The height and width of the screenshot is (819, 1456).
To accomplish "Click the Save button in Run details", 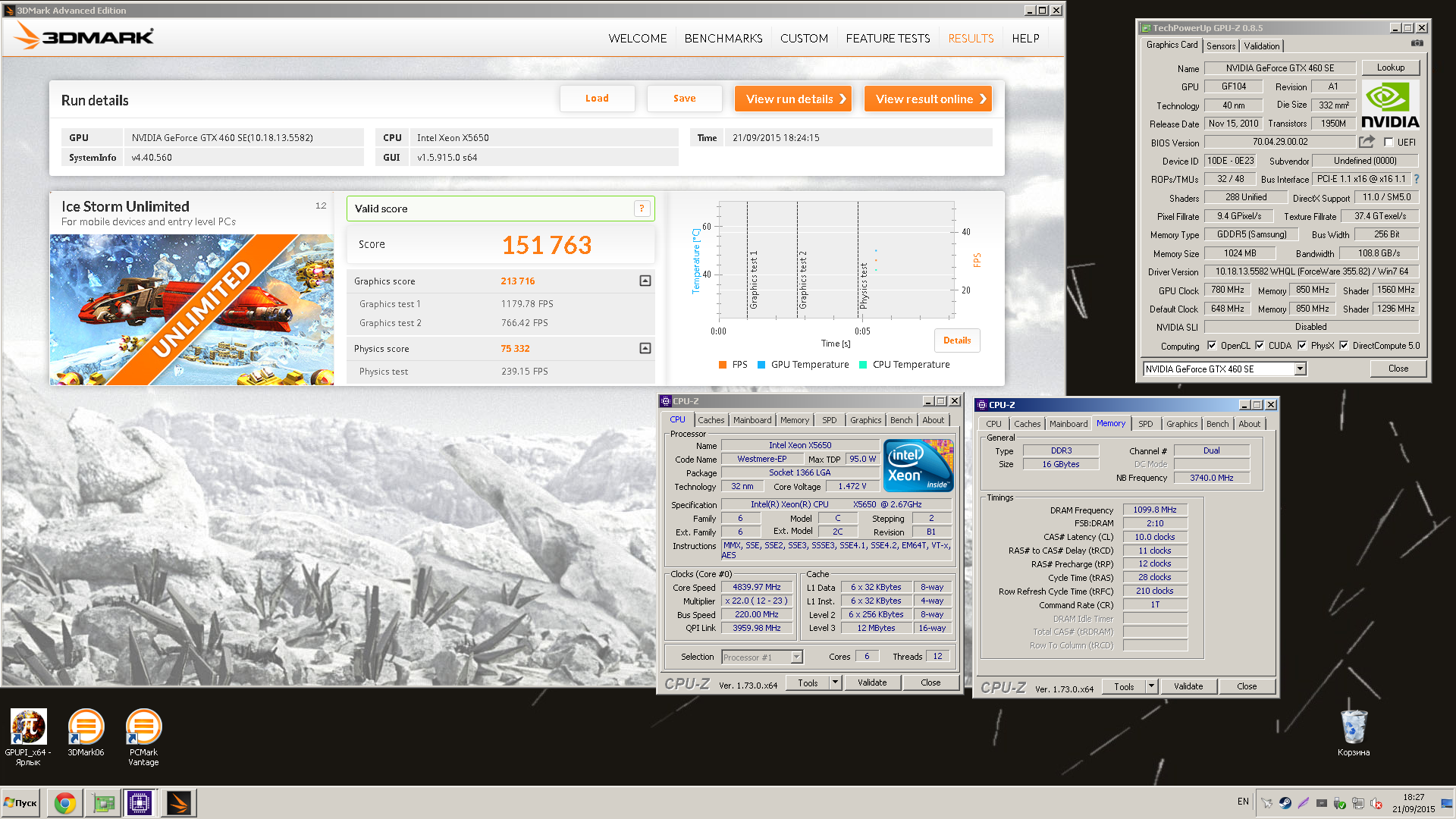I will 684,99.
